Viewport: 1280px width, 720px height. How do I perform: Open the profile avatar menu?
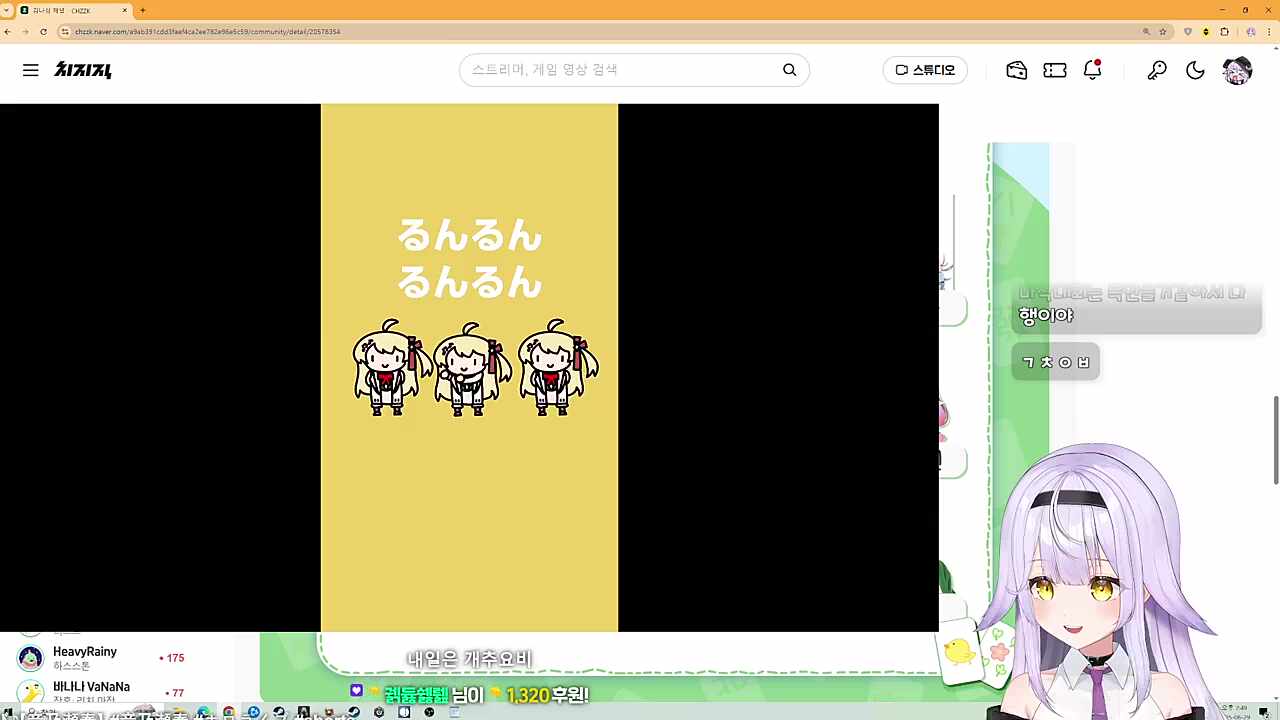tap(1237, 70)
